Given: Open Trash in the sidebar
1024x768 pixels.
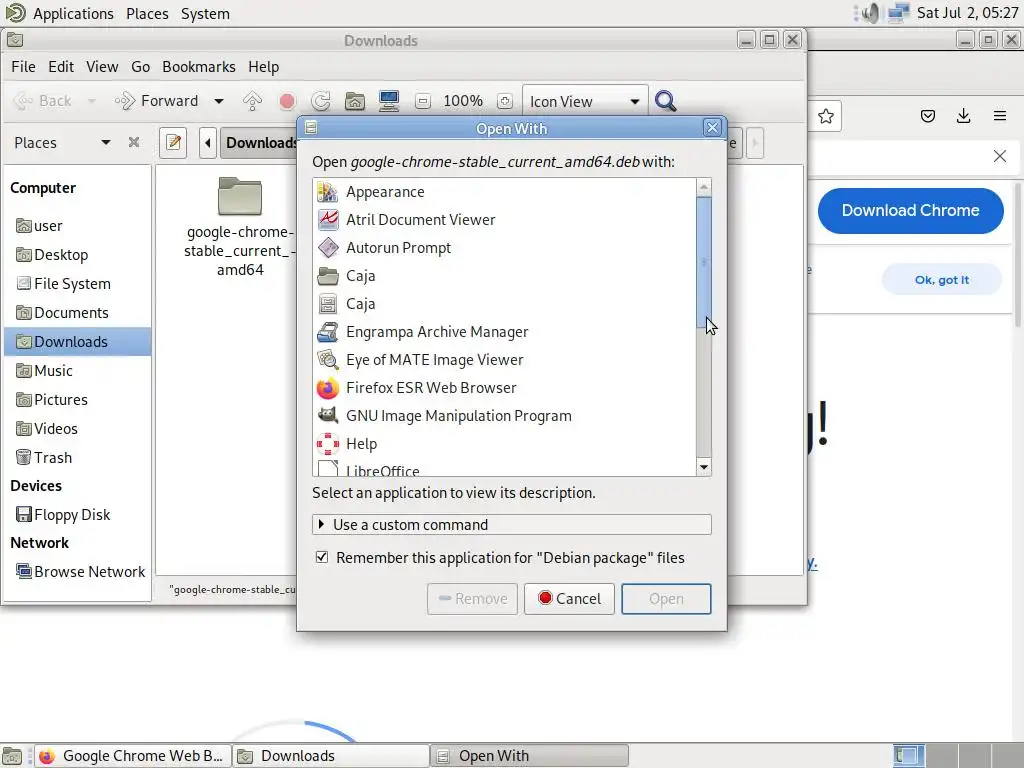Looking at the screenshot, I should click(44, 457).
